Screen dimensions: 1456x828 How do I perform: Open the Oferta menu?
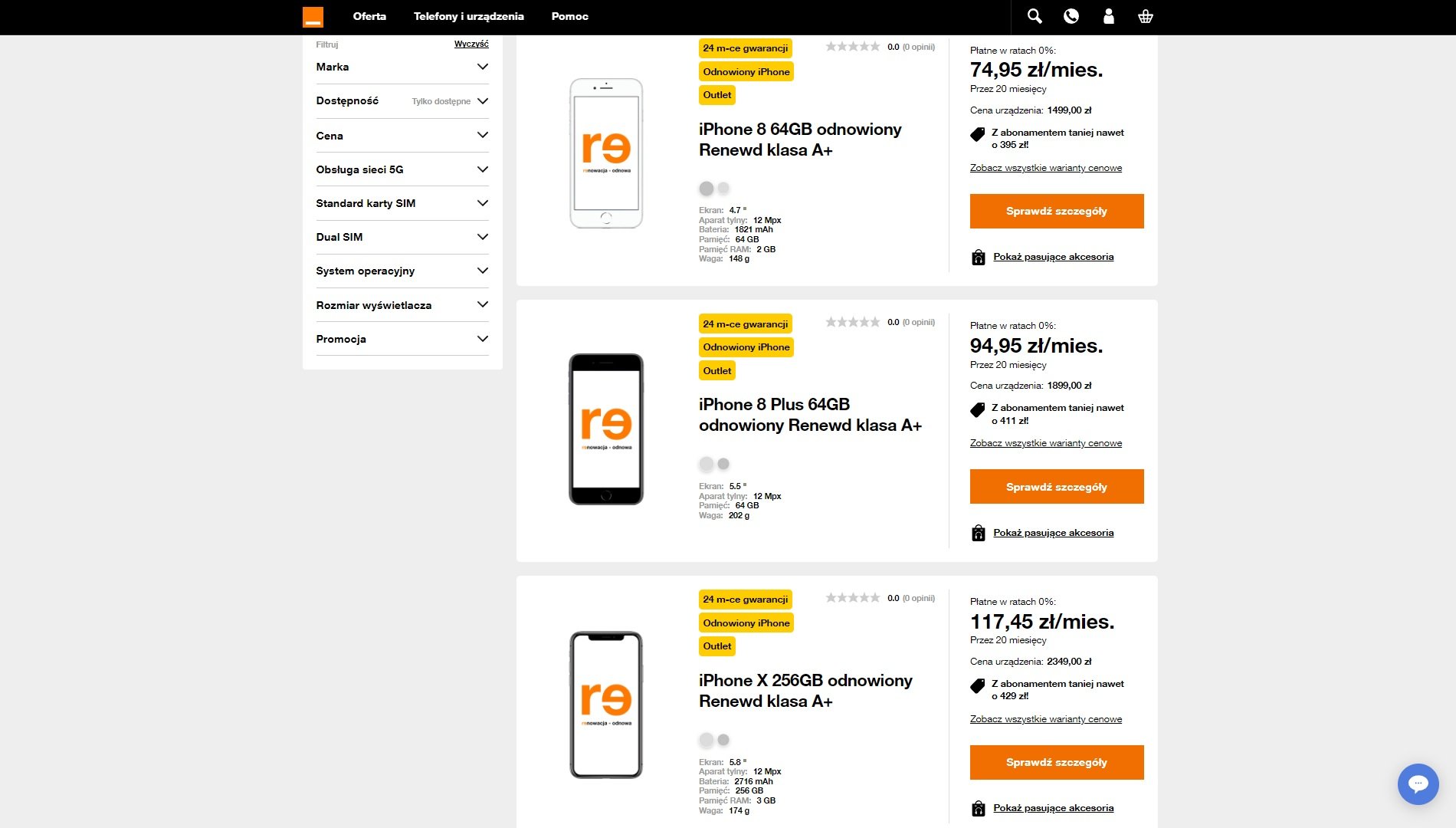(x=369, y=16)
